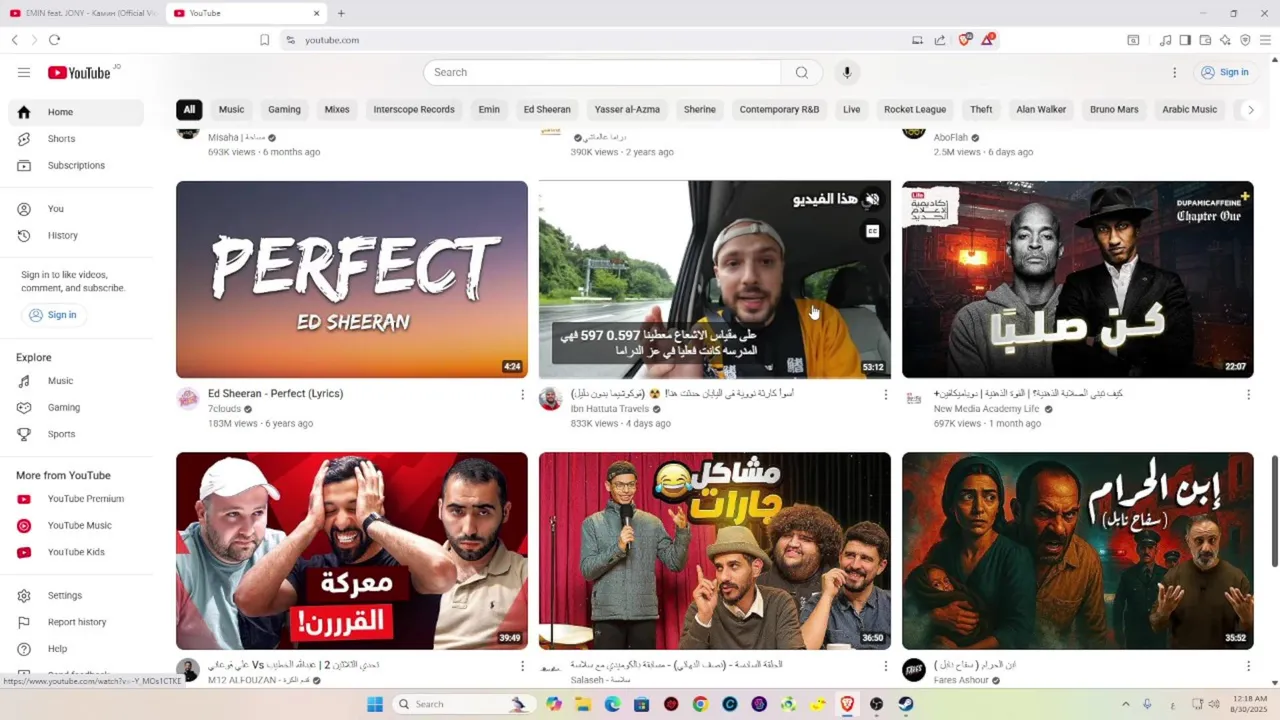Click the YouTube logo
The width and height of the screenshot is (1280, 720).
pyautogui.click(x=79, y=72)
